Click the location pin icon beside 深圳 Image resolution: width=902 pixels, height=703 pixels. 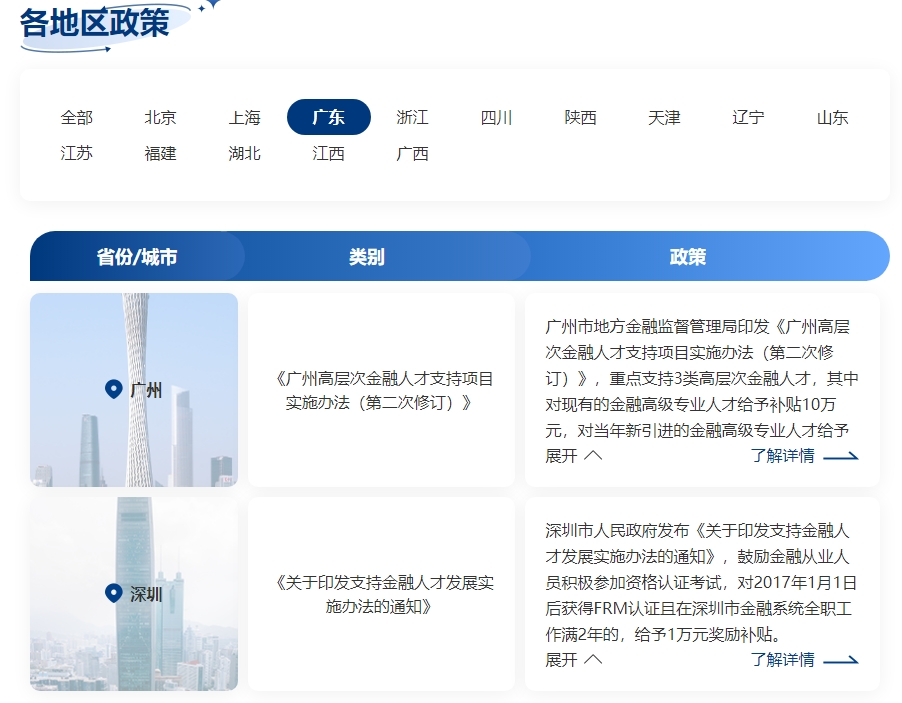pyautogui.click(x=113, y=591)
